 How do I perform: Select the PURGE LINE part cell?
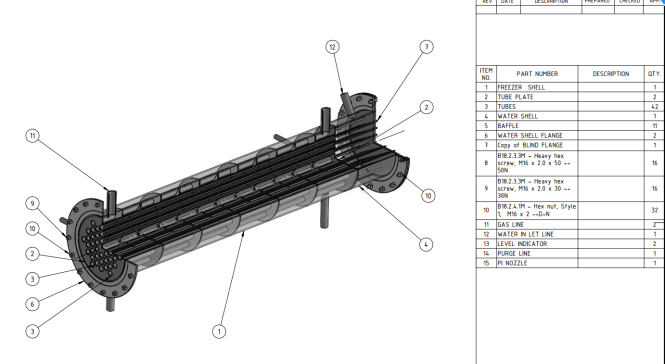point(537,253)
